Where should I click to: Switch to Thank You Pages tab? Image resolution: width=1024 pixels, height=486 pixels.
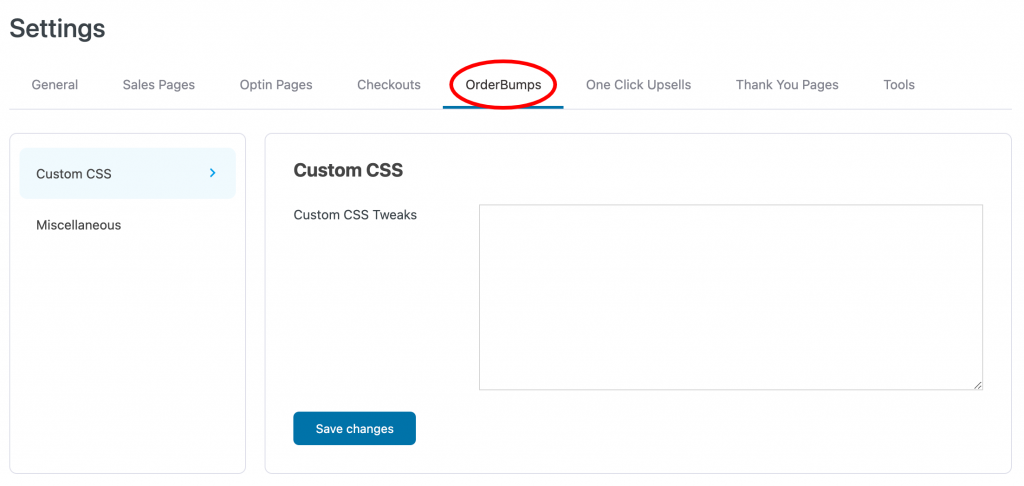pos(787,85)
